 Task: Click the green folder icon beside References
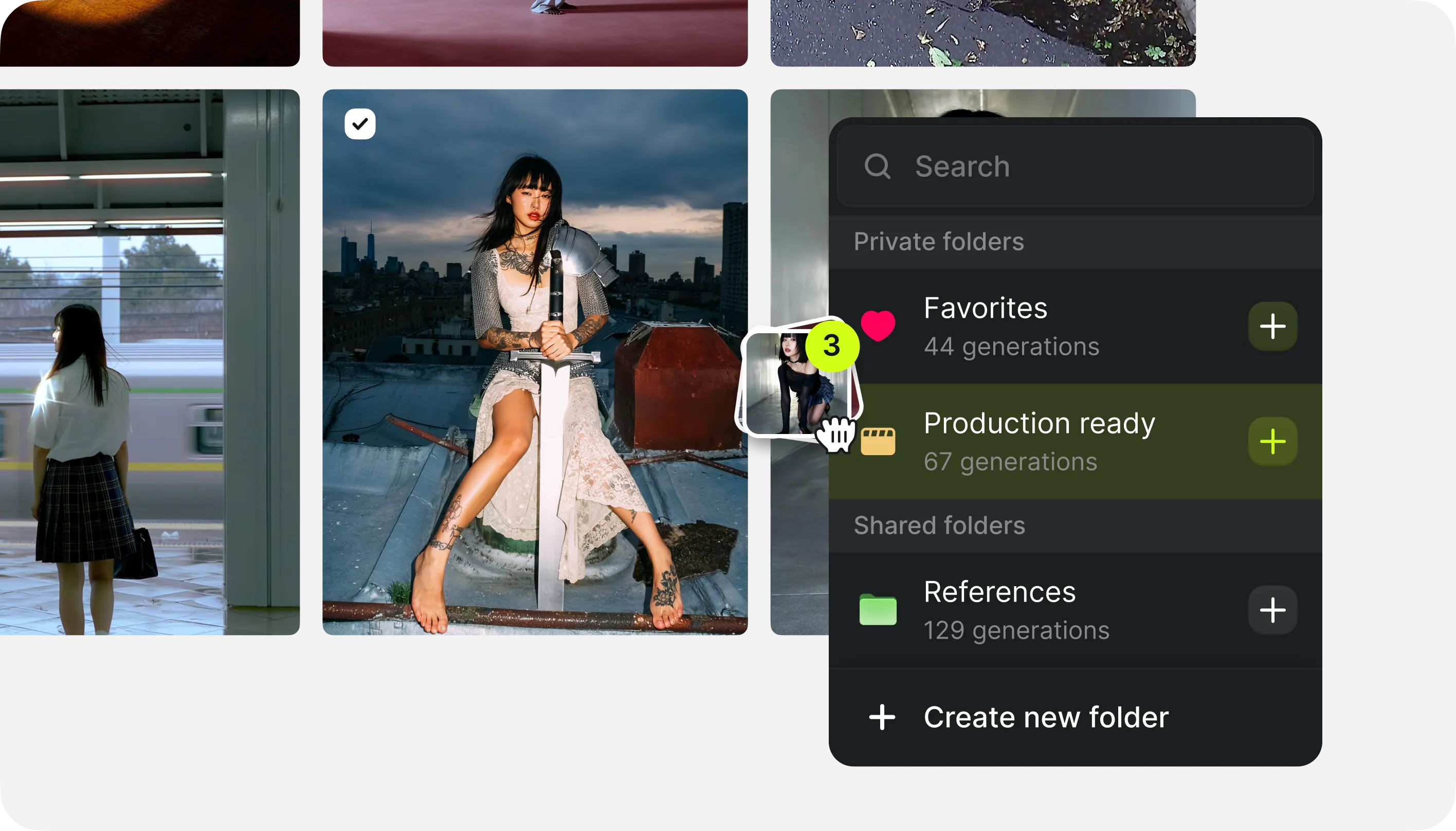point(879,609)
